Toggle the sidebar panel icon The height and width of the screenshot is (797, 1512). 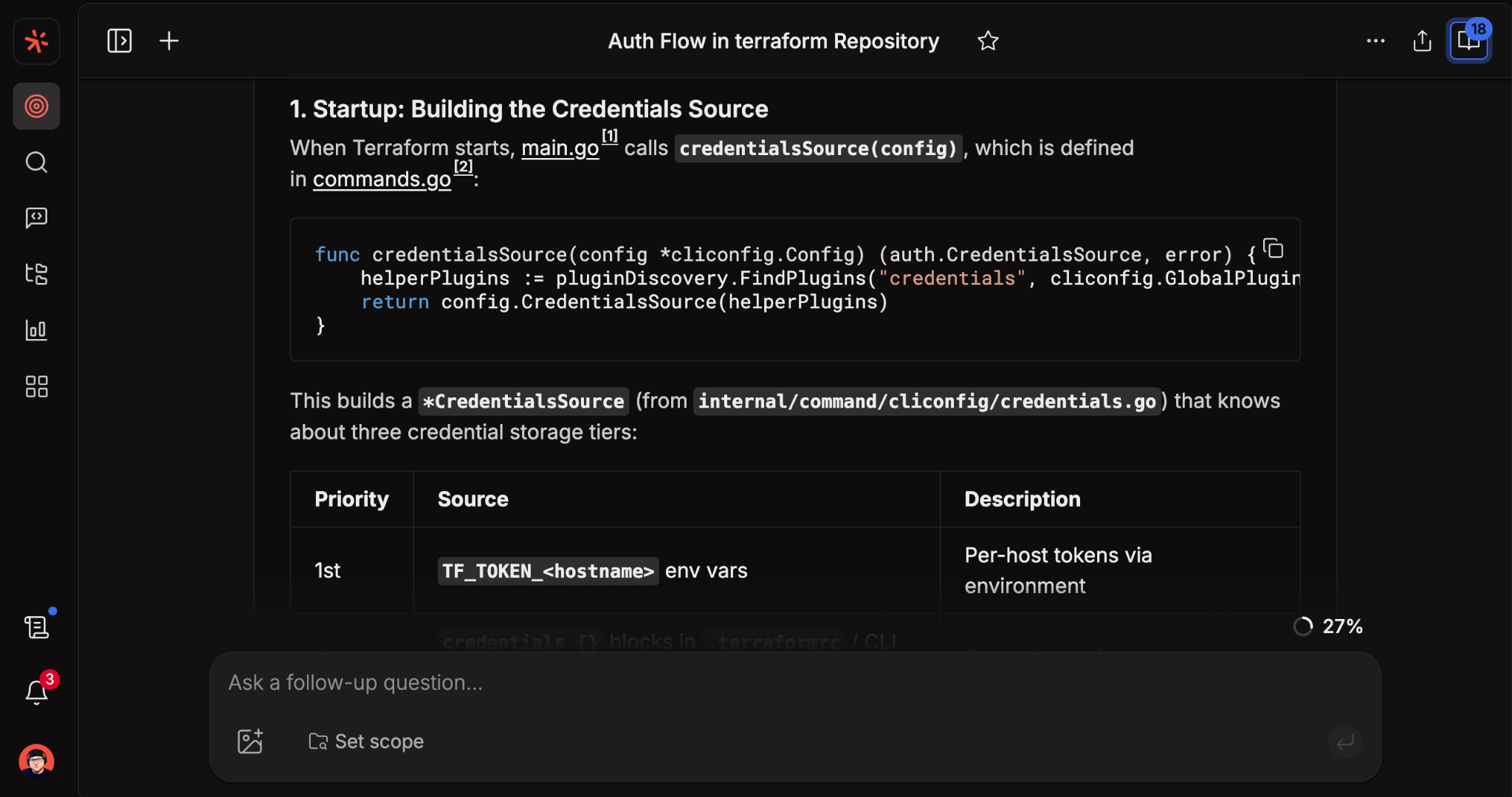[120, 41]
